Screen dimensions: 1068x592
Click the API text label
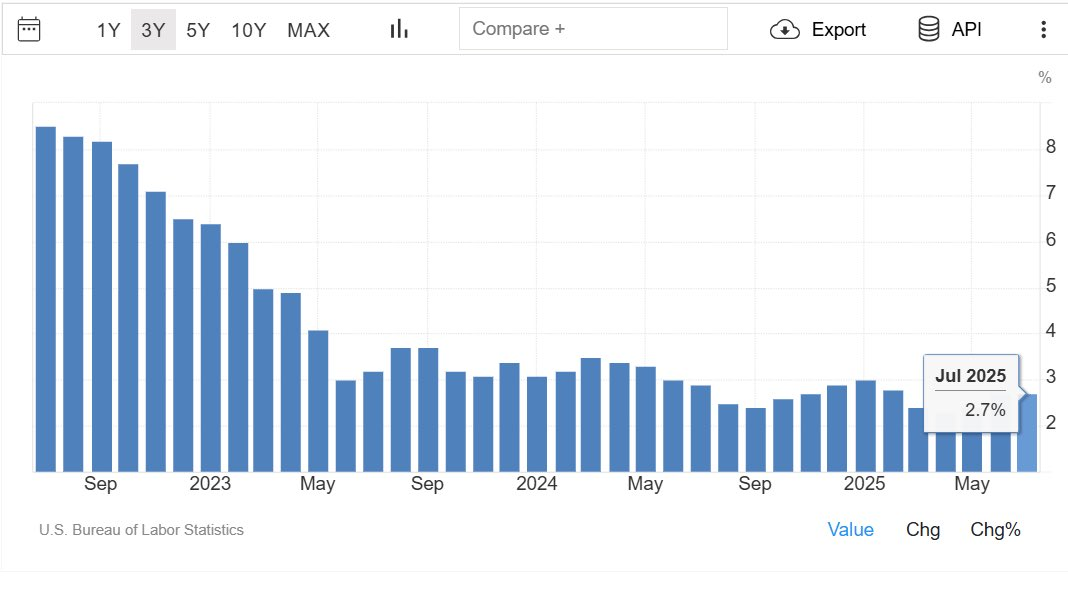967,29
